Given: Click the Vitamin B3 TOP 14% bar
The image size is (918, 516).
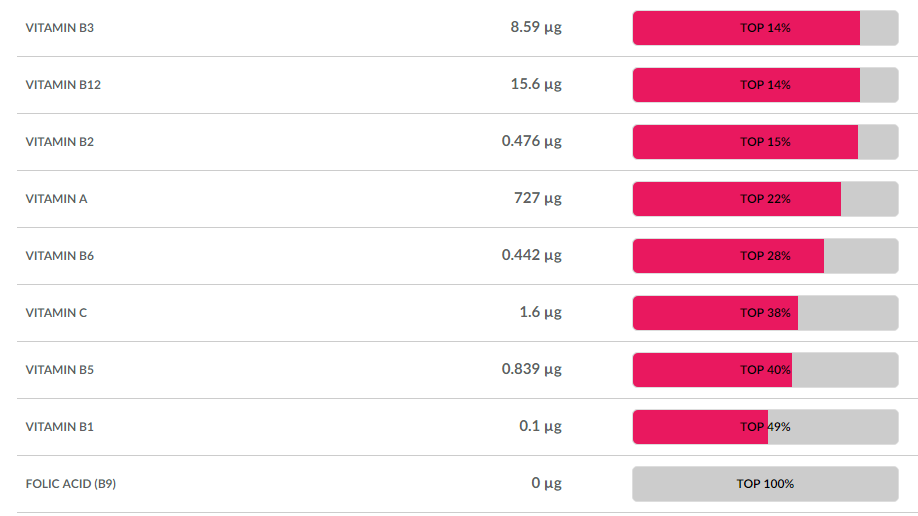Looking at the screenshot, I should [765, 28].
